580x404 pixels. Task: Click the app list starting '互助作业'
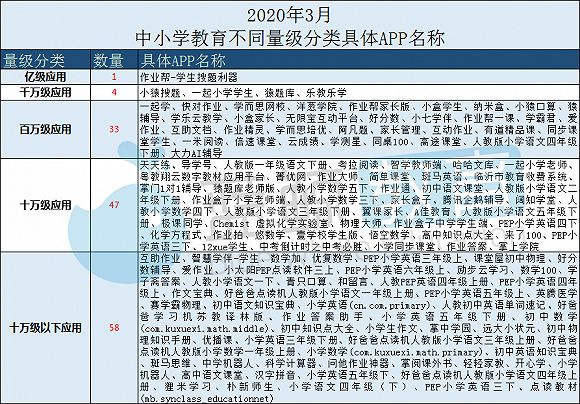tap(358, 328)
